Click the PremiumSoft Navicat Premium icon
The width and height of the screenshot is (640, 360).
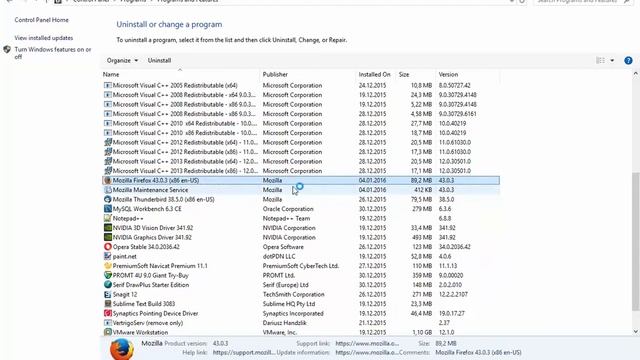(107, 266)
